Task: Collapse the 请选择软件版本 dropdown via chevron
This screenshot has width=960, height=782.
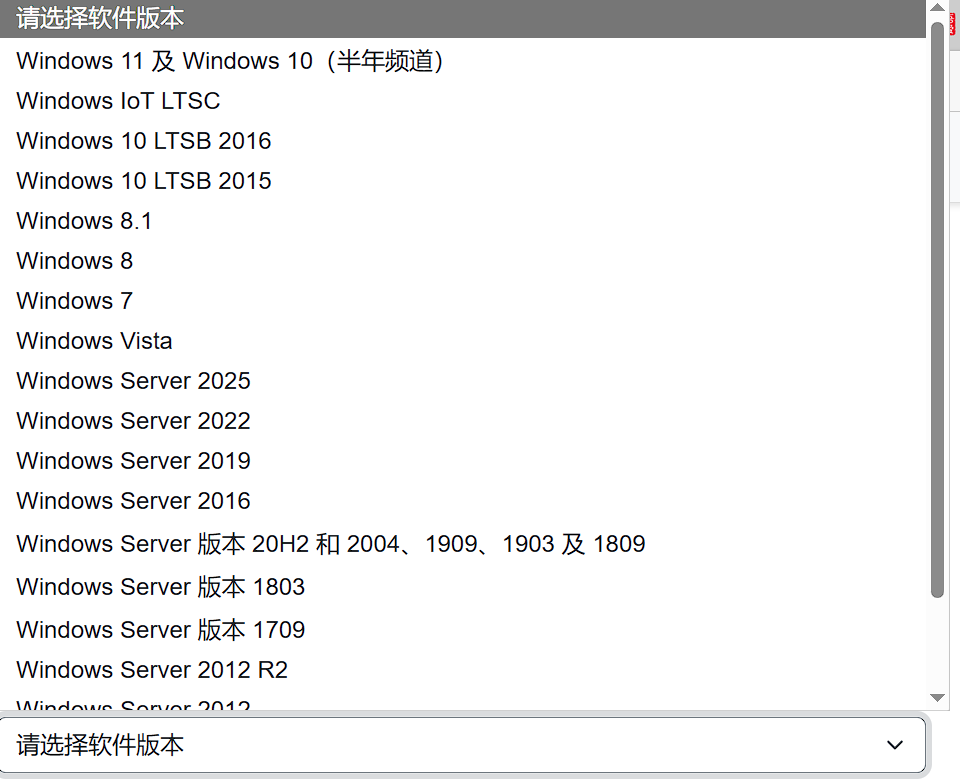Action: 894,745
